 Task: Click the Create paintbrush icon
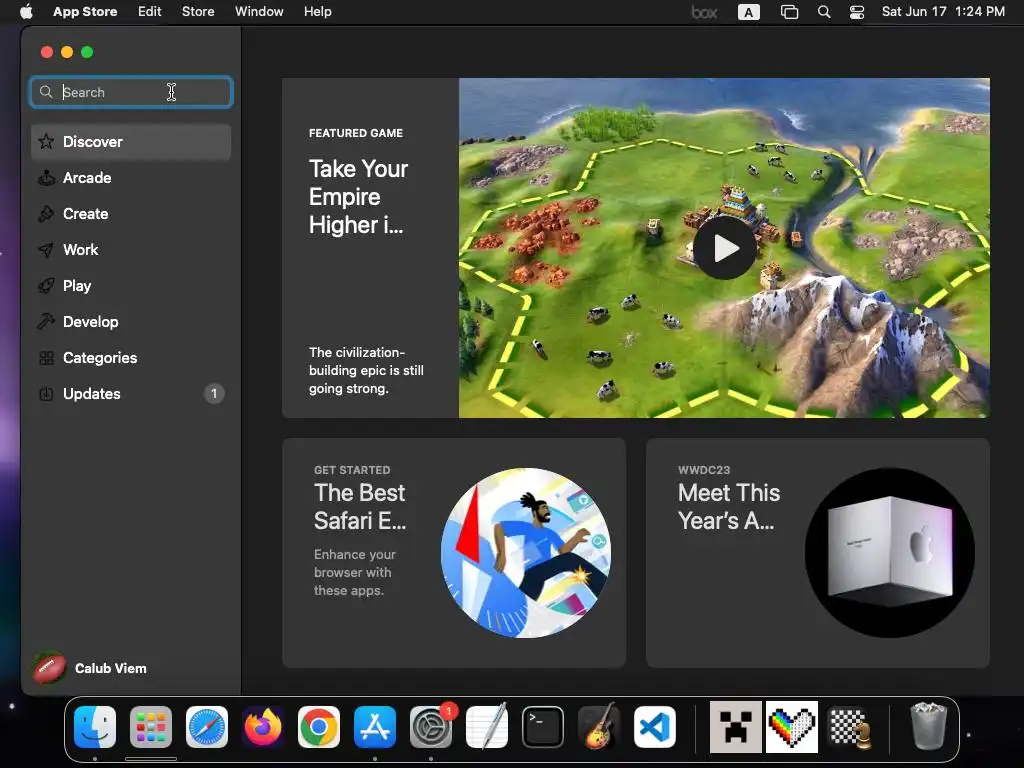pyautogui.click(x=46, y=214)
